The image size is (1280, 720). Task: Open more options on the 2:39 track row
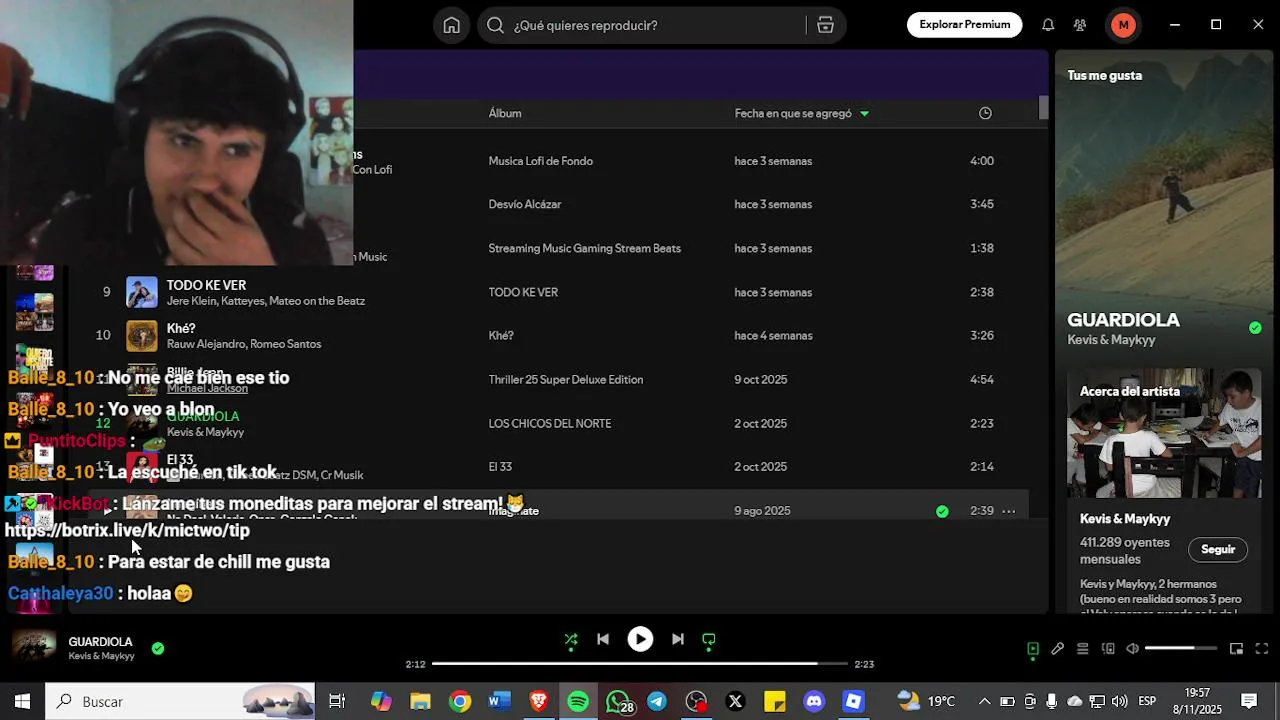1008,511
